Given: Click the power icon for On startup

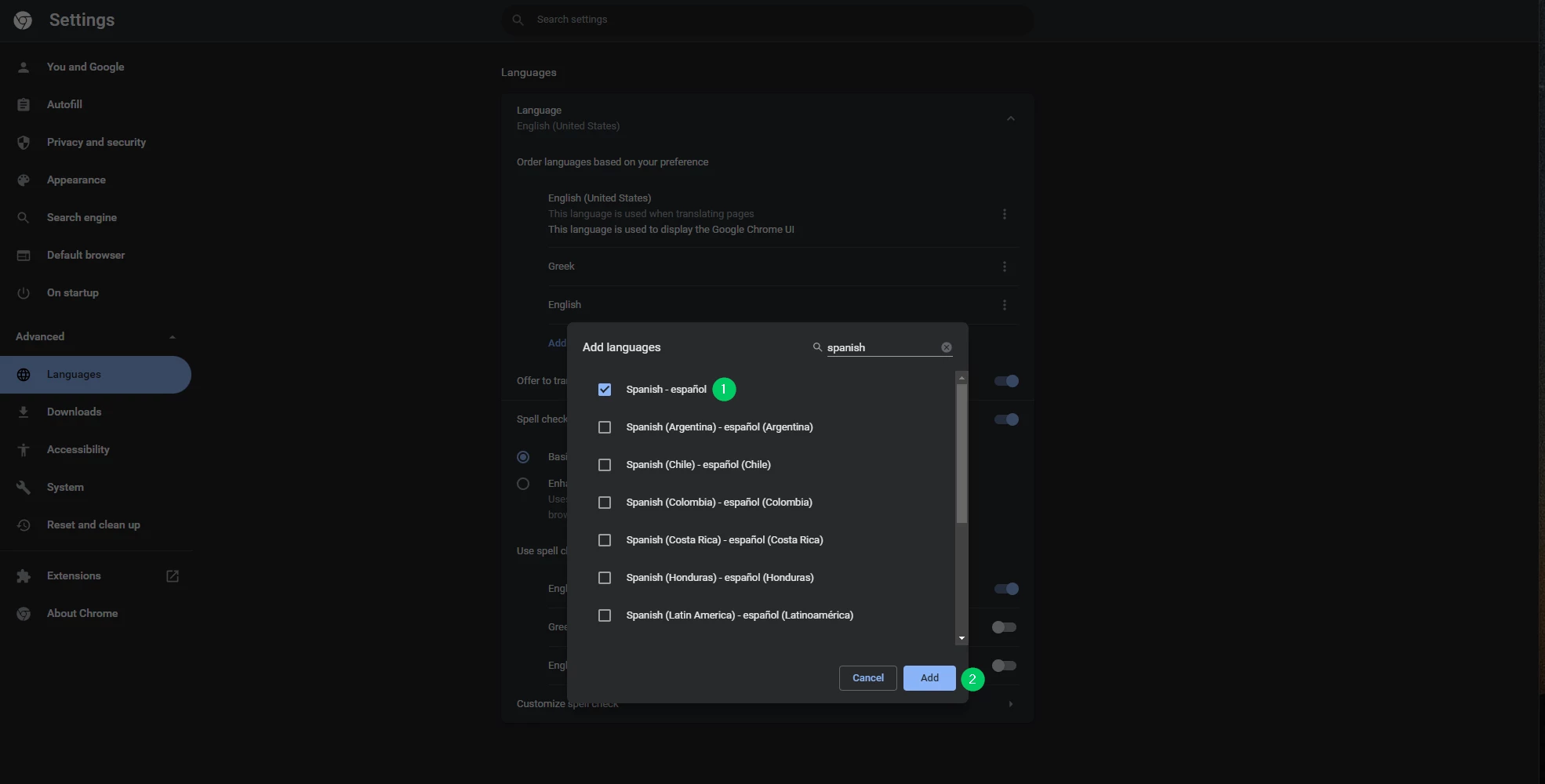Looking at the screenshot, I should click(x=24, y=293).
